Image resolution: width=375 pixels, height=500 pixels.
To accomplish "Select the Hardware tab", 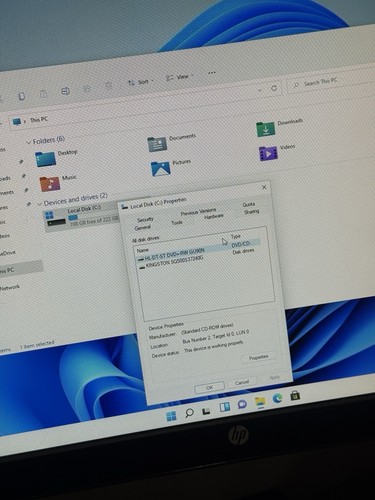I will 214,217.
